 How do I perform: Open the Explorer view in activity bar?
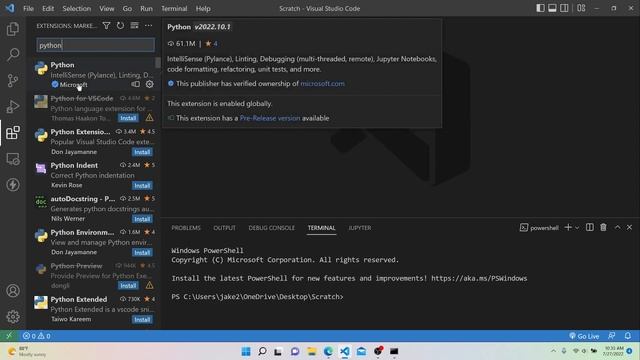tap(13, 29)
